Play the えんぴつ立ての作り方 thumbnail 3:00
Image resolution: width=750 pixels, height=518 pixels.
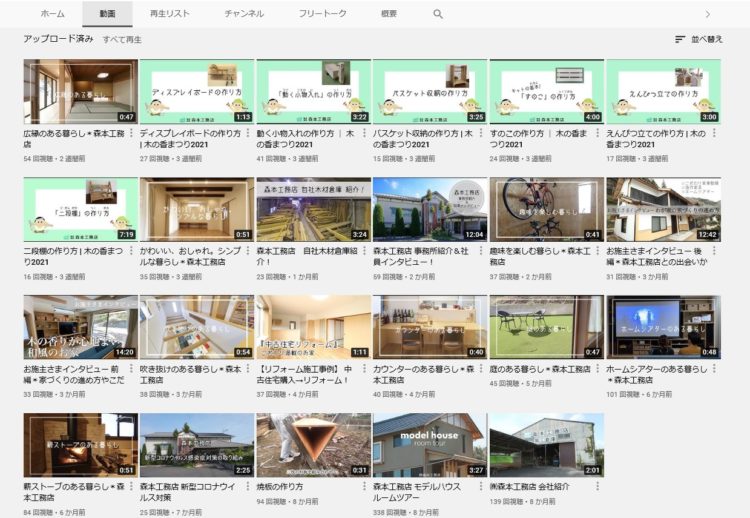663,91
